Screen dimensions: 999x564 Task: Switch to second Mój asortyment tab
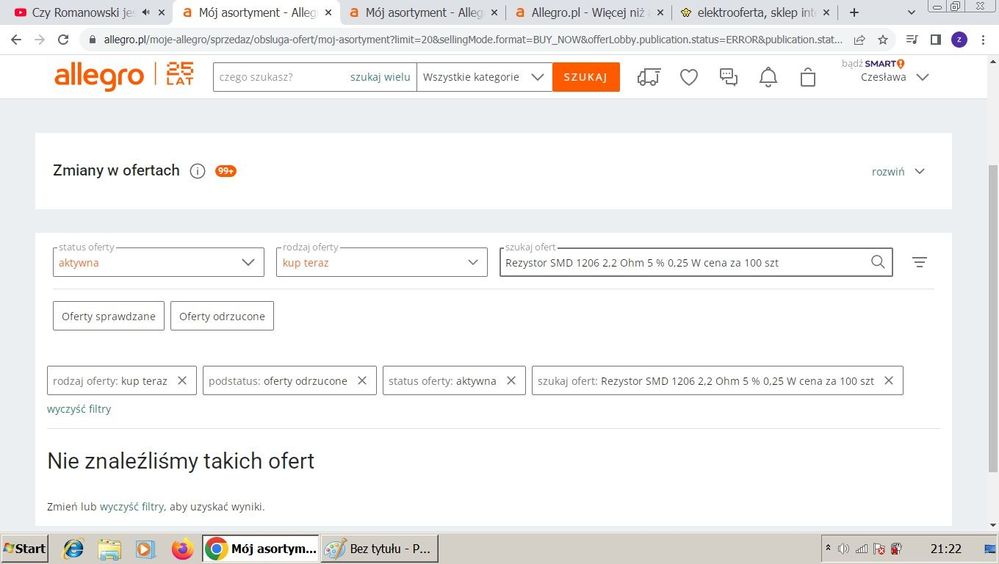pyautogui.click(x=424, y=12)
